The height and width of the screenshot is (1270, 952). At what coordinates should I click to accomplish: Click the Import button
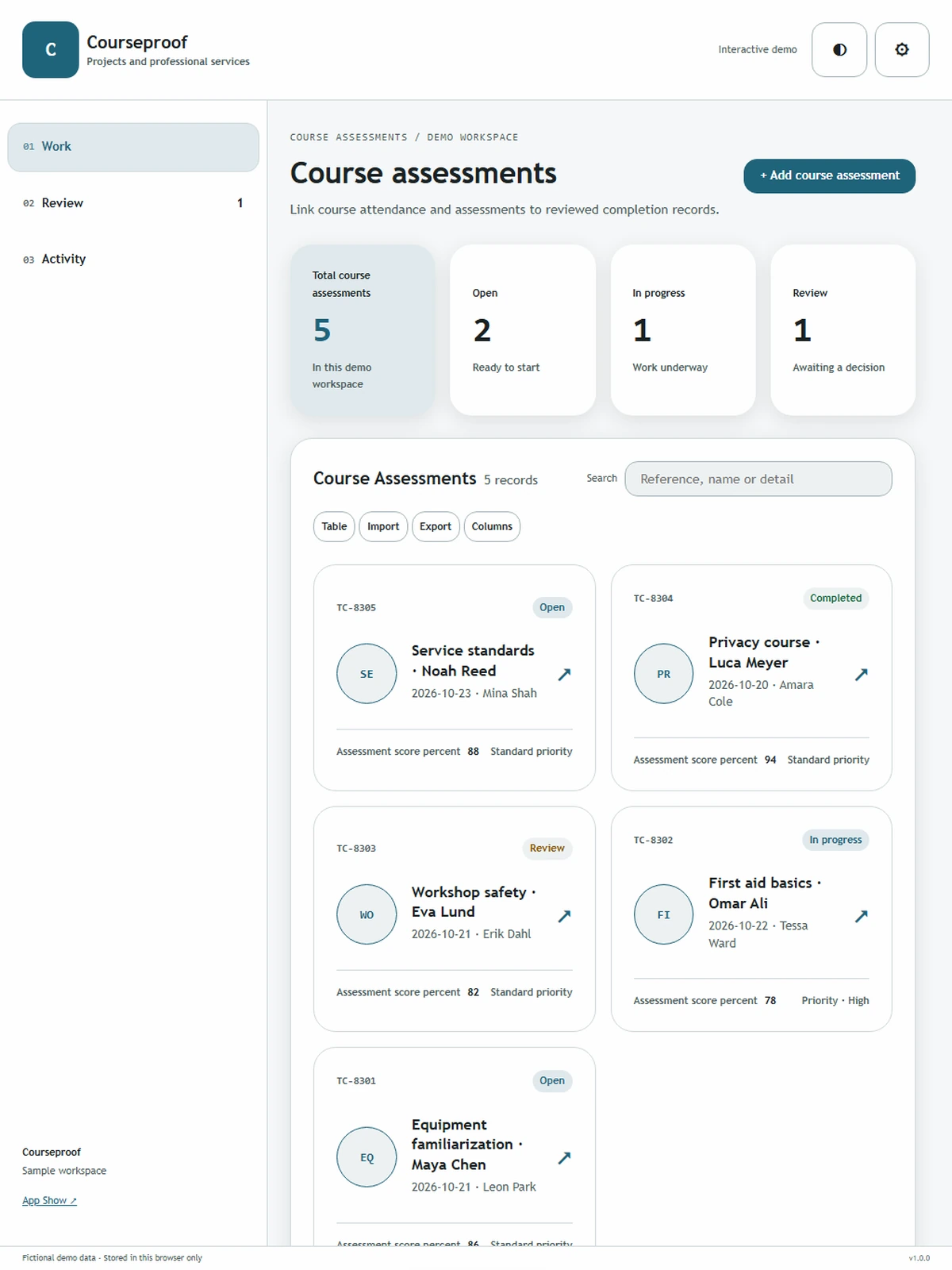coord(383,526)
